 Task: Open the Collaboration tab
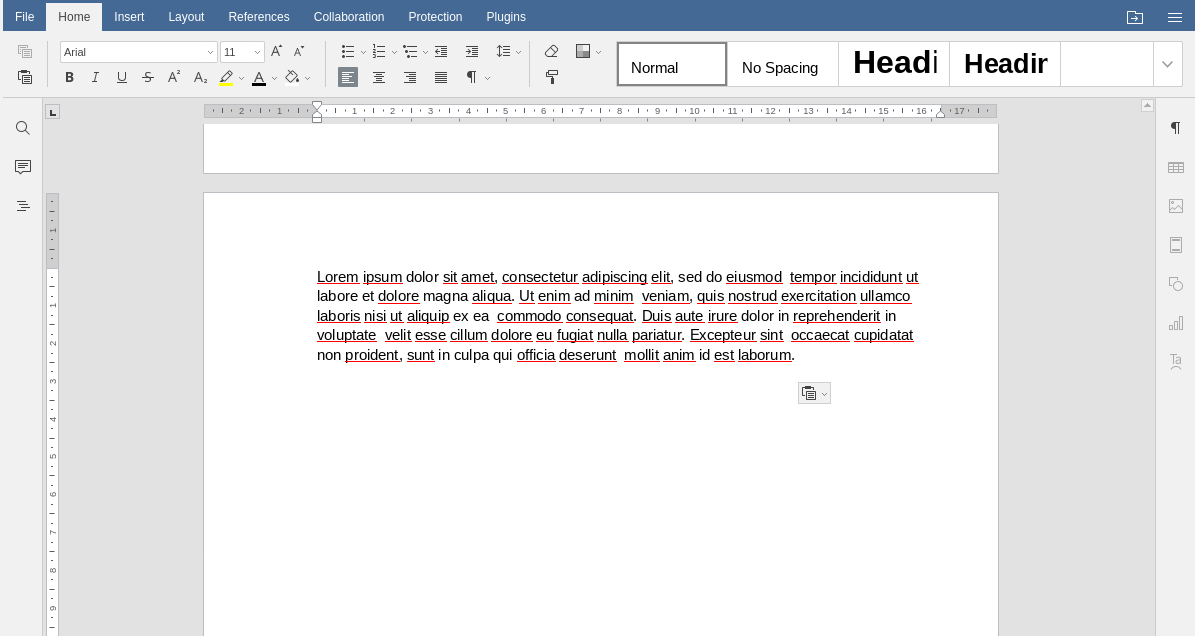coord(348,17)
